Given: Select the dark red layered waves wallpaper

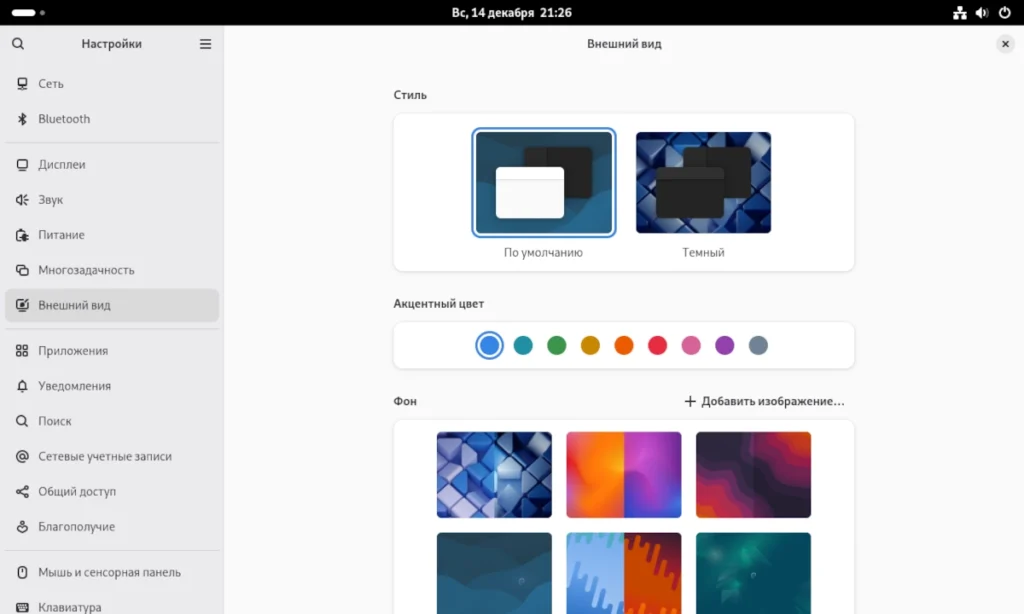Looking at the screenshot, I should tap(754, 475).
